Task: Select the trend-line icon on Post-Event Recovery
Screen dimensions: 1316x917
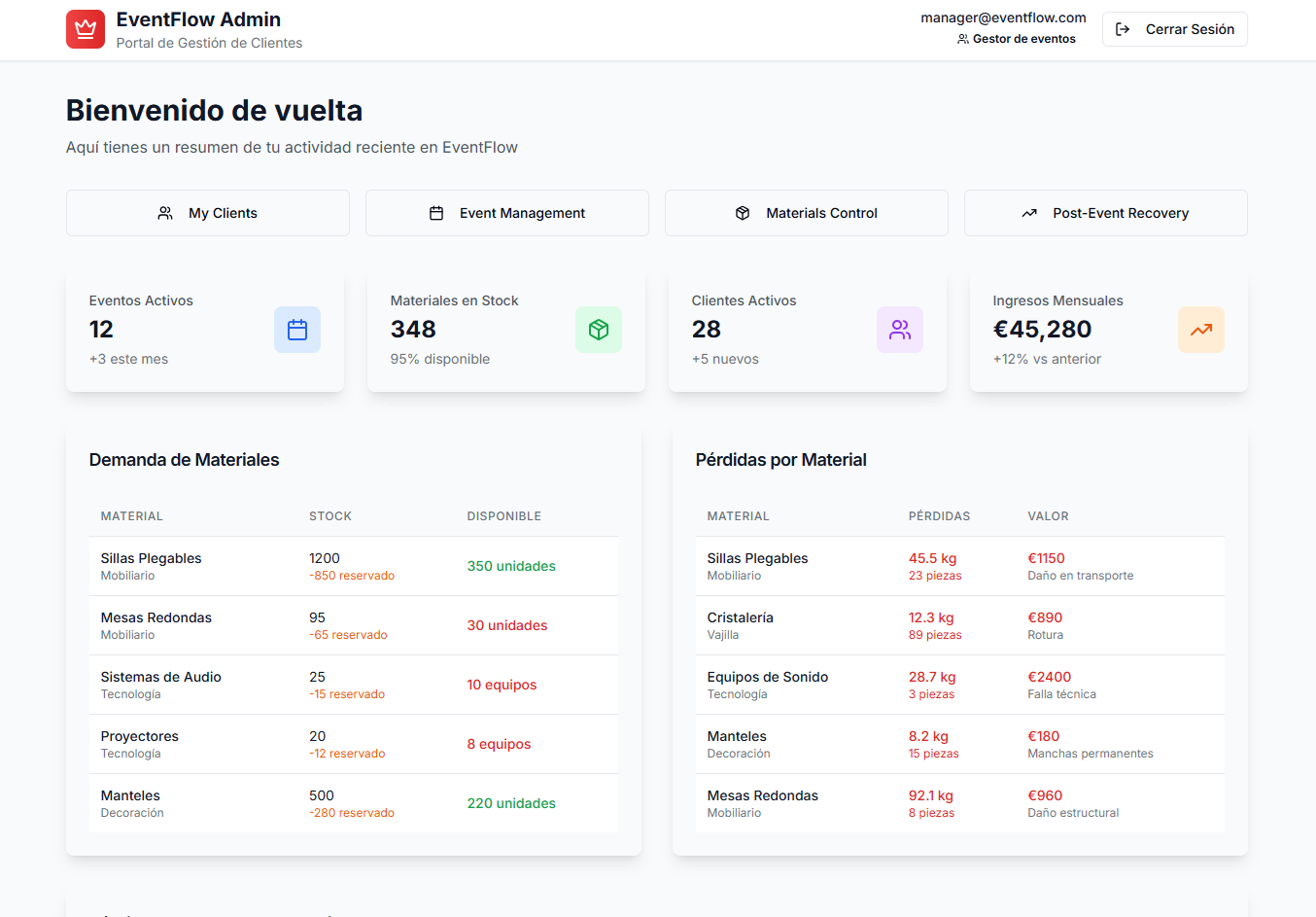Action: tap(1030, 212)
